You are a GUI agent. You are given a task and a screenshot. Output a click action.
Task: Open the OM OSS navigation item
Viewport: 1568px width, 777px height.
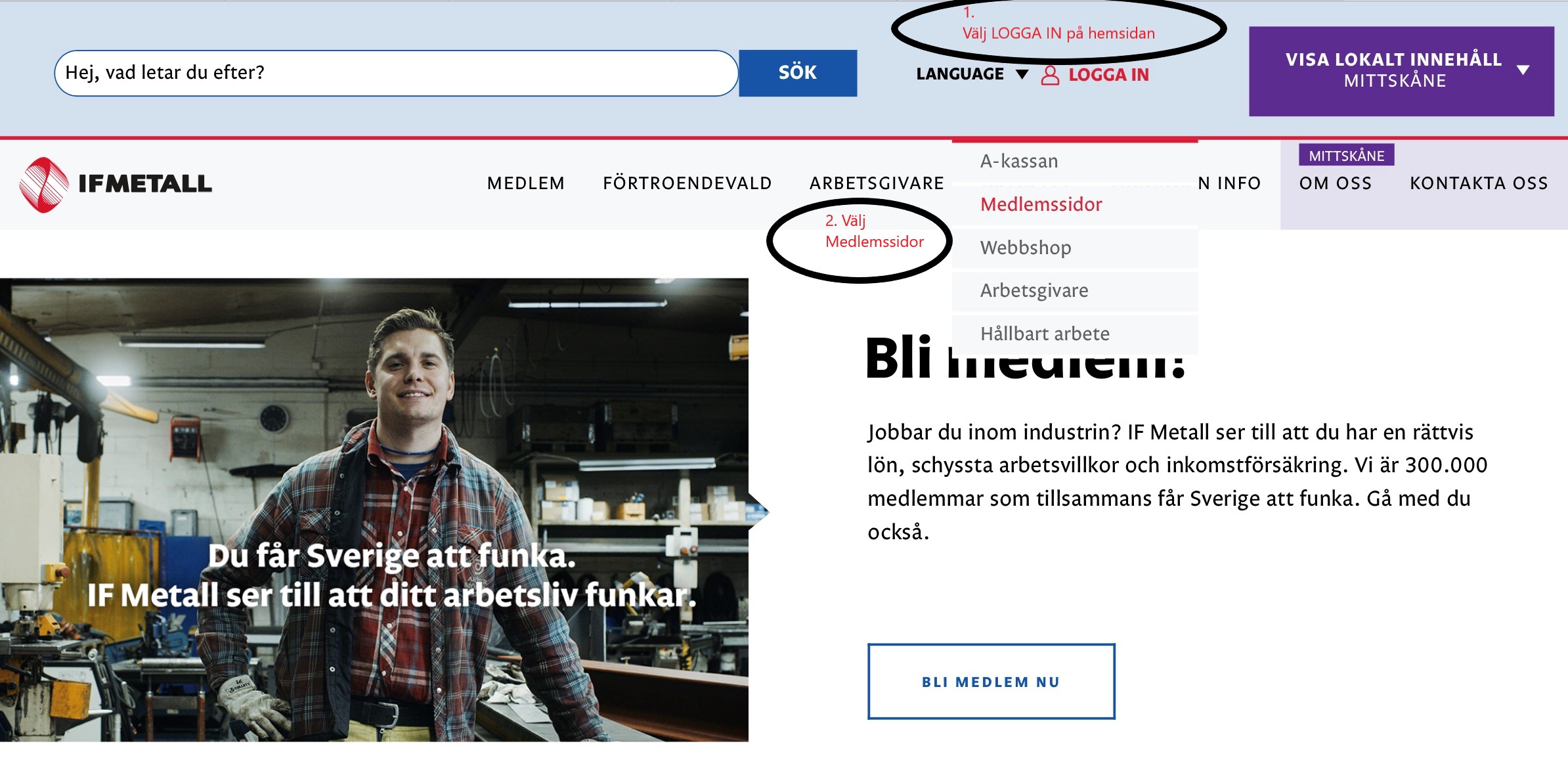1335,183
